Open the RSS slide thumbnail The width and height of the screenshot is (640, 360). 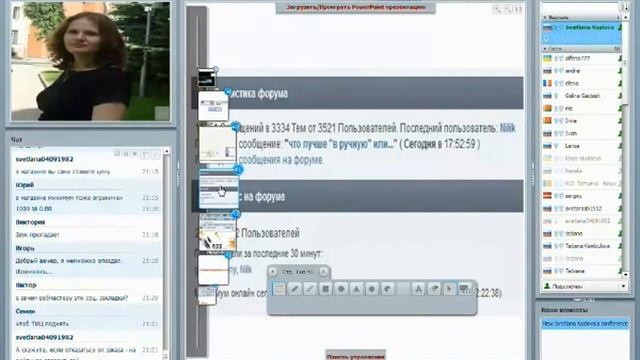pyautogui.click(x=218, y=233)
